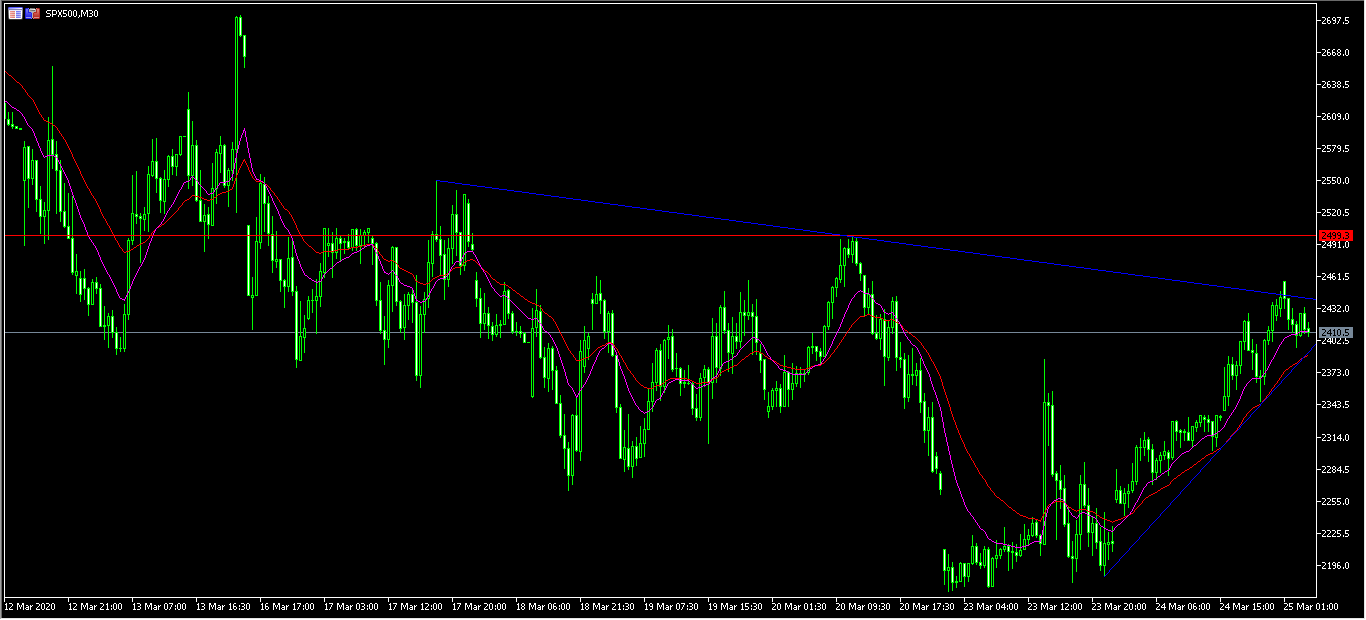Click the 19 Mar 15:30 time label

735,606
